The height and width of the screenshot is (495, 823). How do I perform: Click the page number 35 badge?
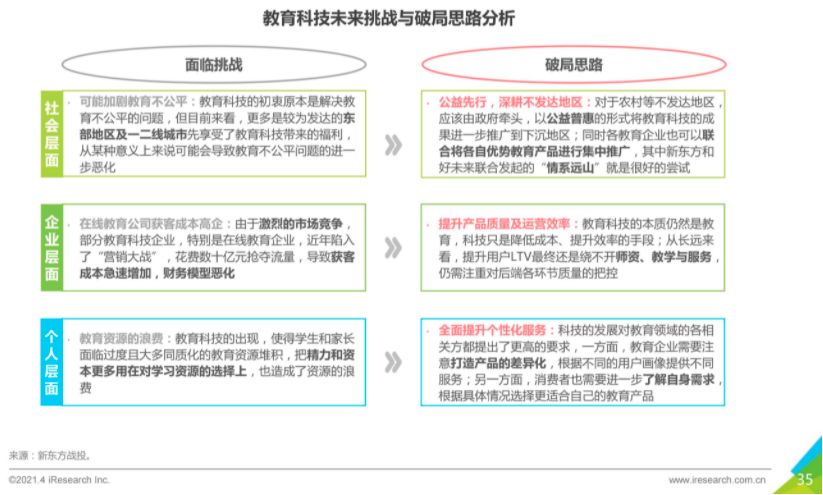click(x=804, y=479)
